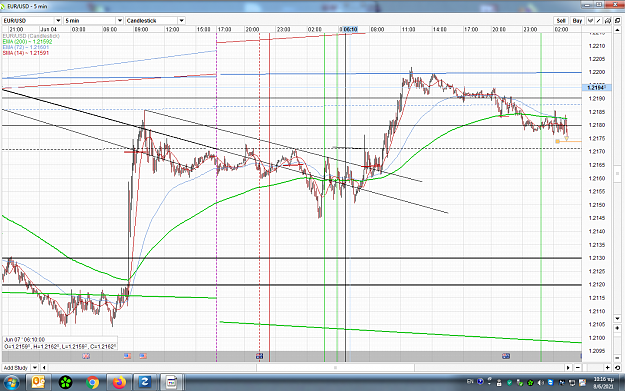This screenshot has height=391, width=625.
Task: Click the Australian flag marker near 20:00 Jun 04
Action: (x=259, y=356)
